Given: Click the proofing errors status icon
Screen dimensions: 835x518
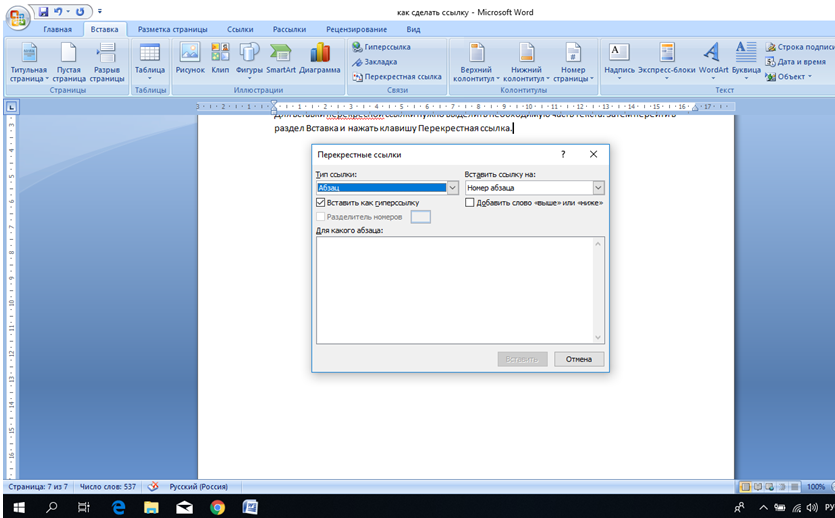Looking at the screenshot, I should click(153, 487).
